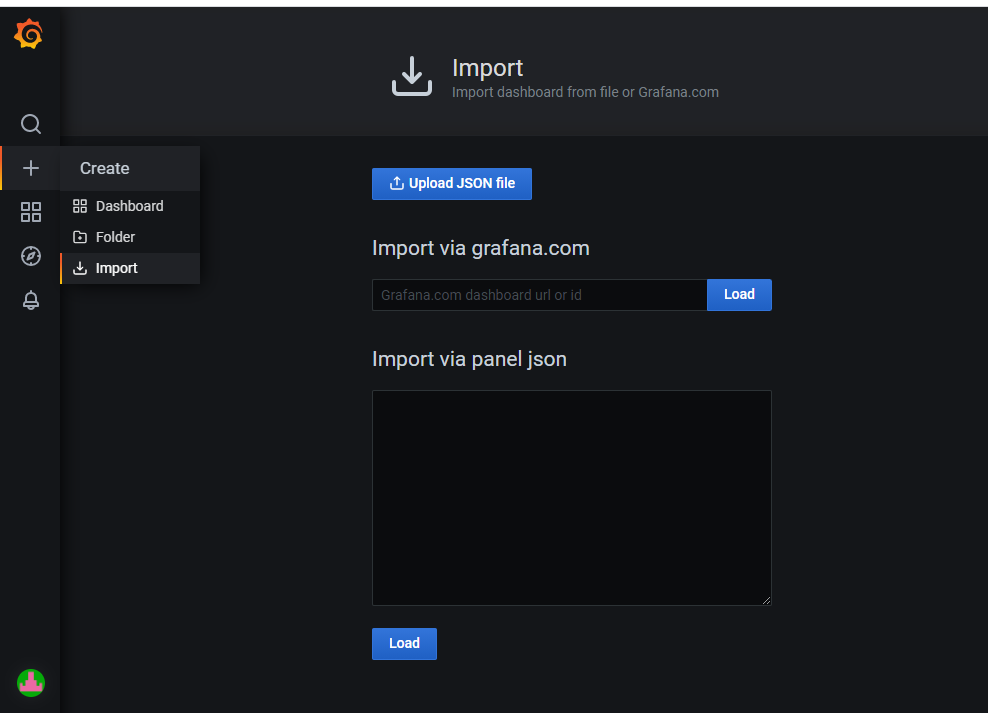
Task: Open the Dashboards grid icon in sidebar
Action: tap(30, 212)
